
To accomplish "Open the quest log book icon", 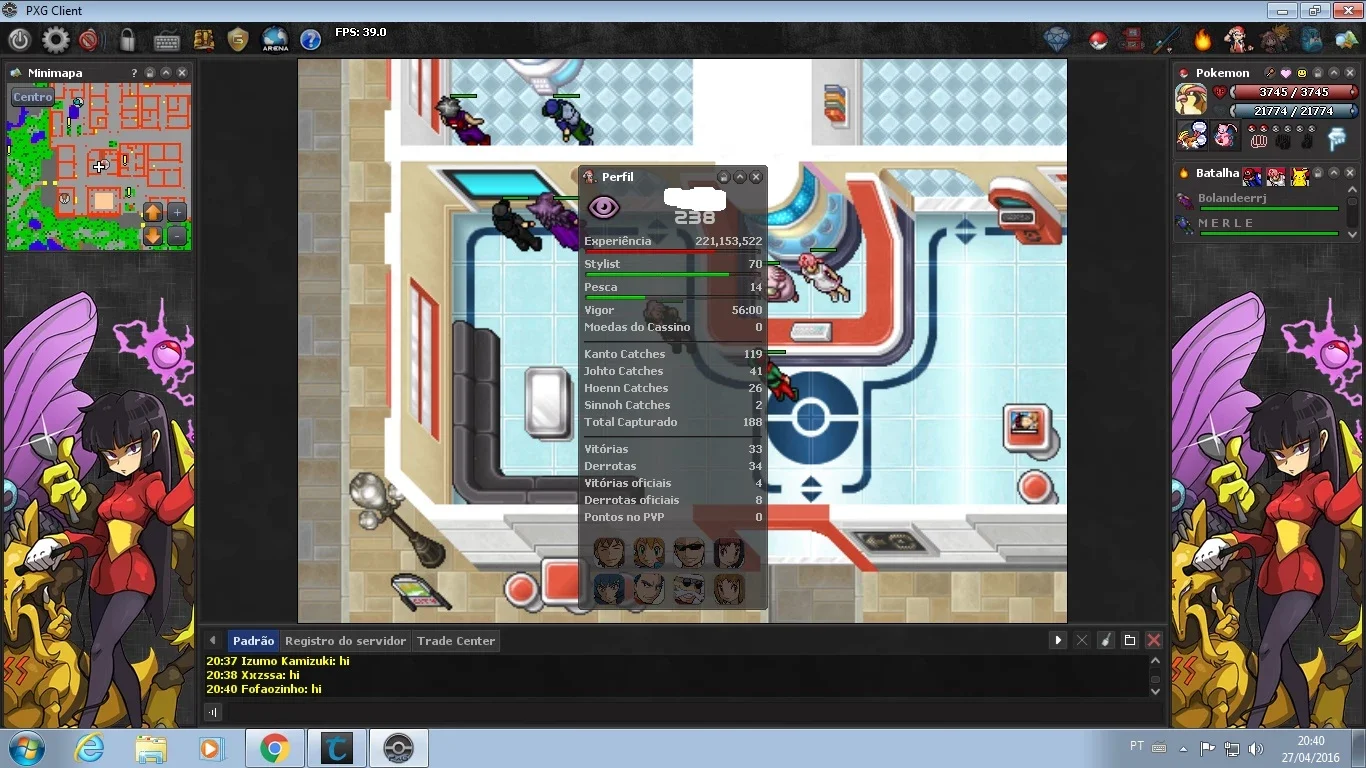I will point(203,40).
